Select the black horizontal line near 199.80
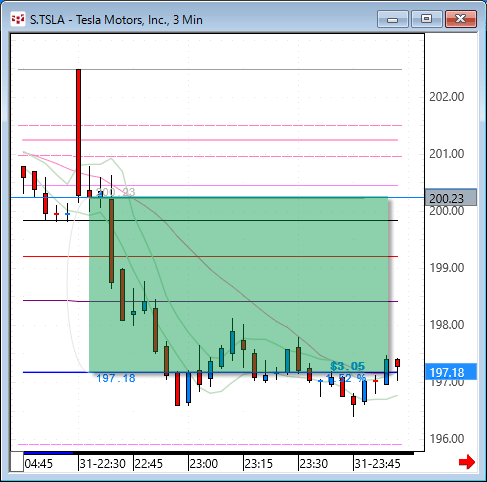This screenshot has height=482, width=487. pyautogui.click(x=210, y=221)
